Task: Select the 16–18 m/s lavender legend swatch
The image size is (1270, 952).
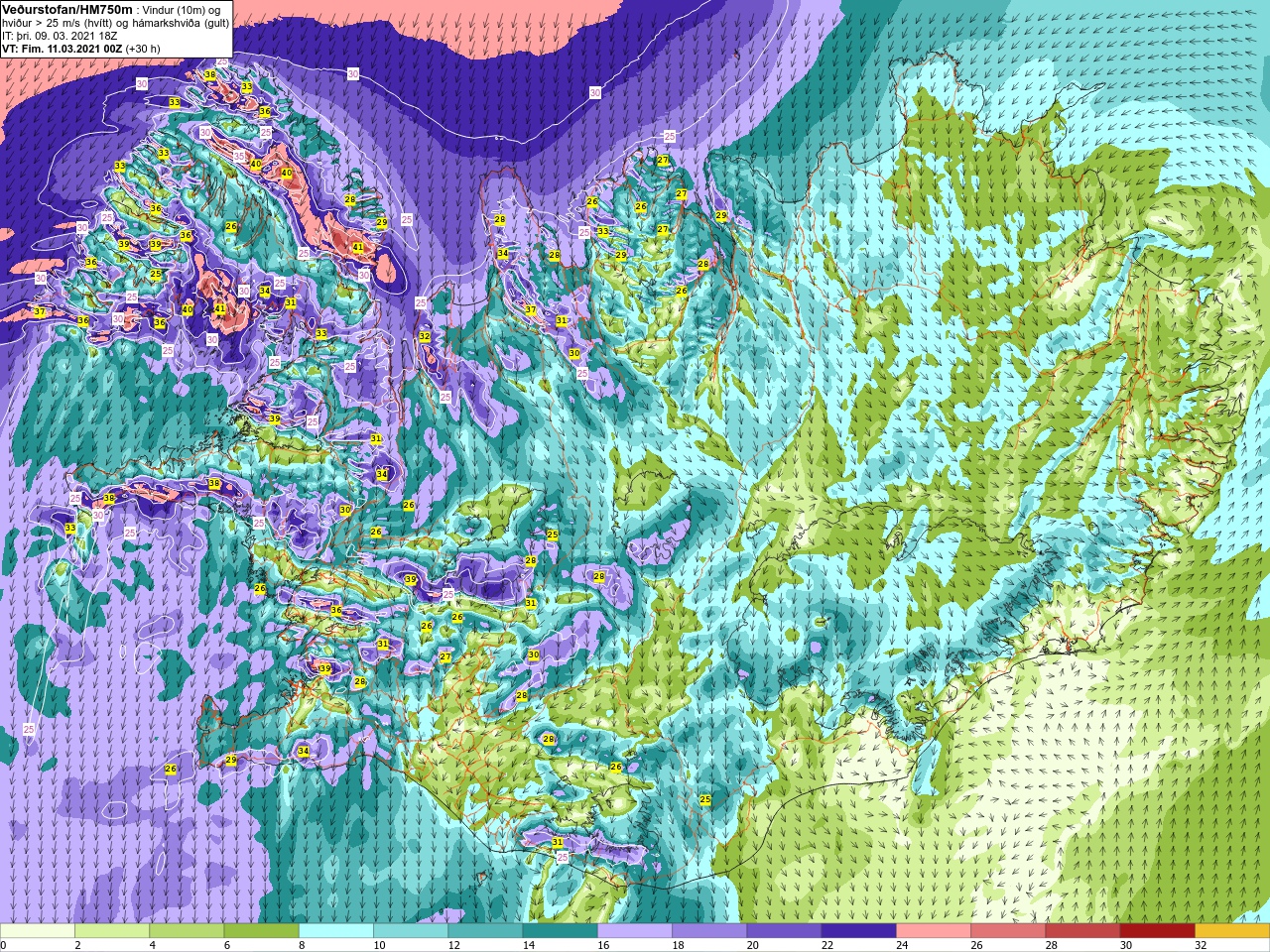Action: click(x=635, y=931)
